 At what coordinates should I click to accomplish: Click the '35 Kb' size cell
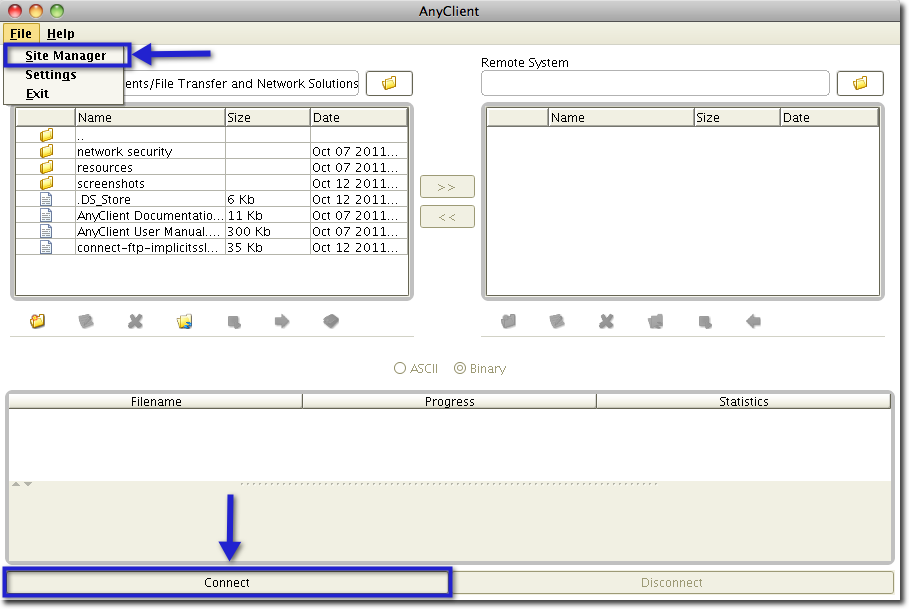click(268, 247)
